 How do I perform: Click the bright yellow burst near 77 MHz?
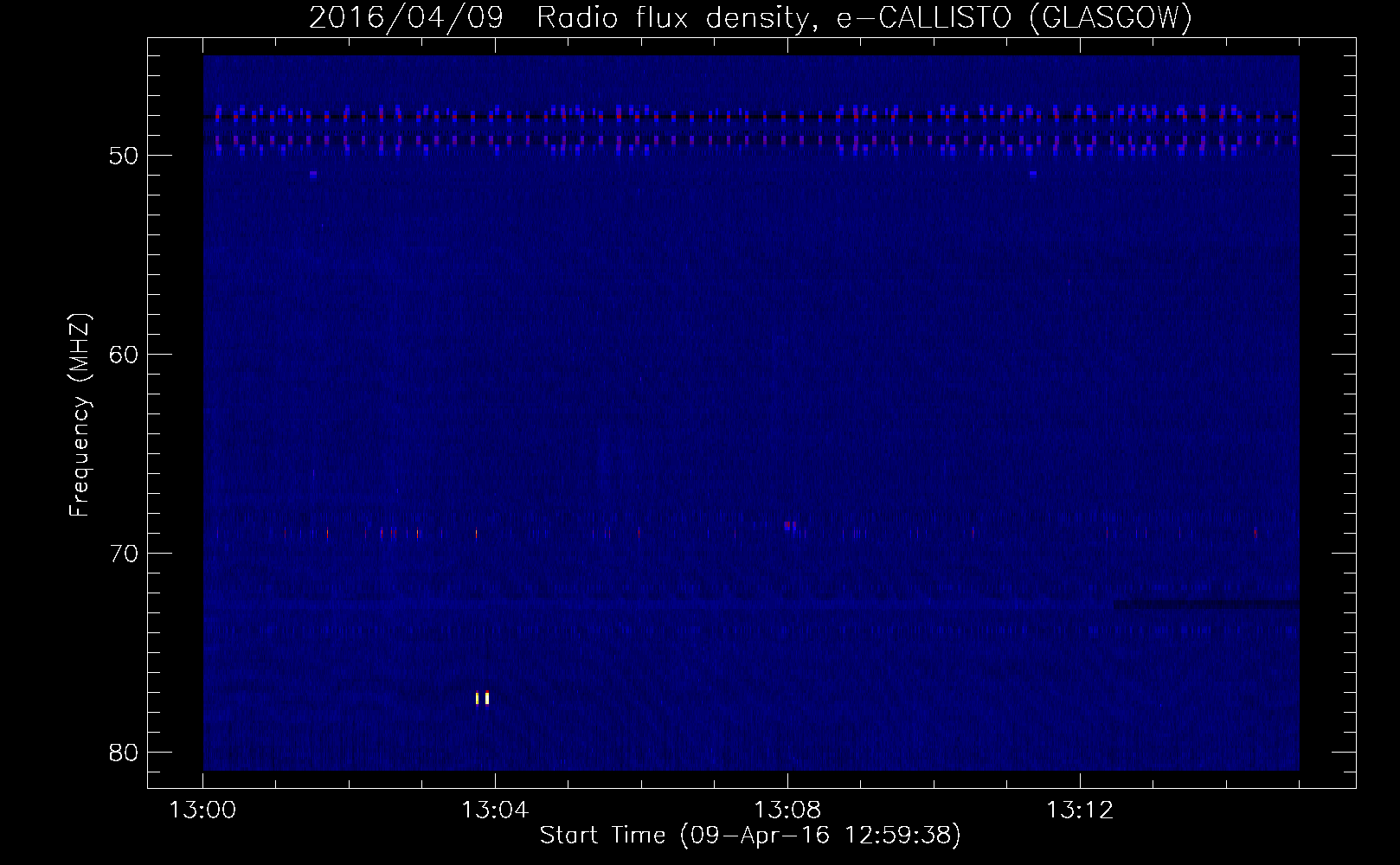[482, 698]
